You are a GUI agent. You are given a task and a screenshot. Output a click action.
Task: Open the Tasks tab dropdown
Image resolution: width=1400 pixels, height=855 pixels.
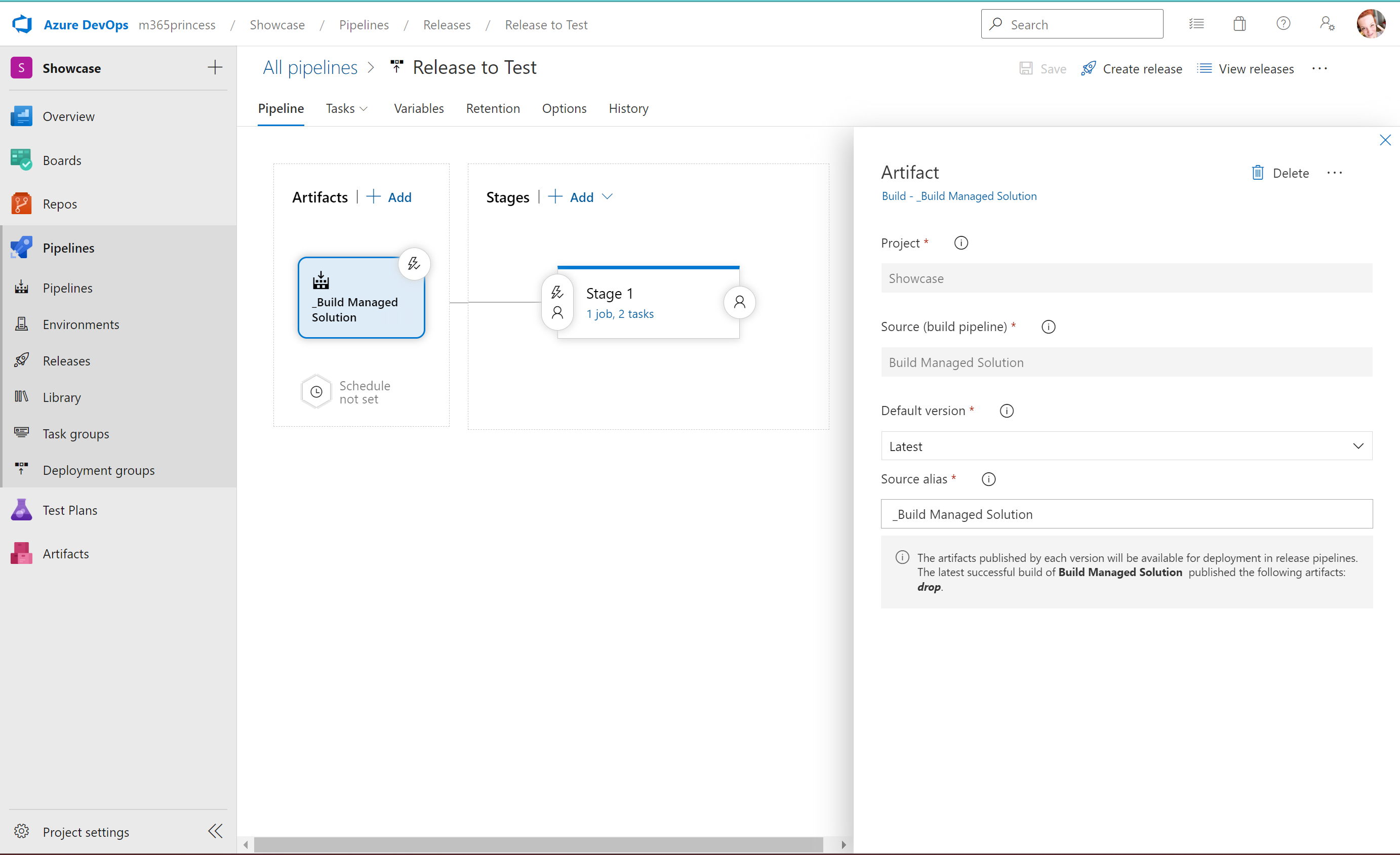click(x=347, y=108)
